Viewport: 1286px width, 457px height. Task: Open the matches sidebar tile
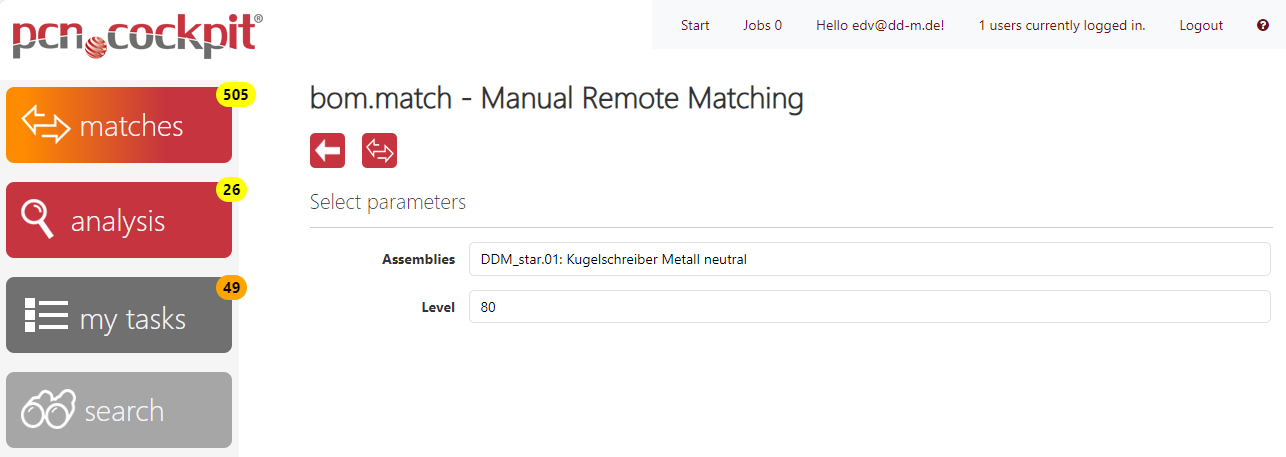(x=119, y=125)
